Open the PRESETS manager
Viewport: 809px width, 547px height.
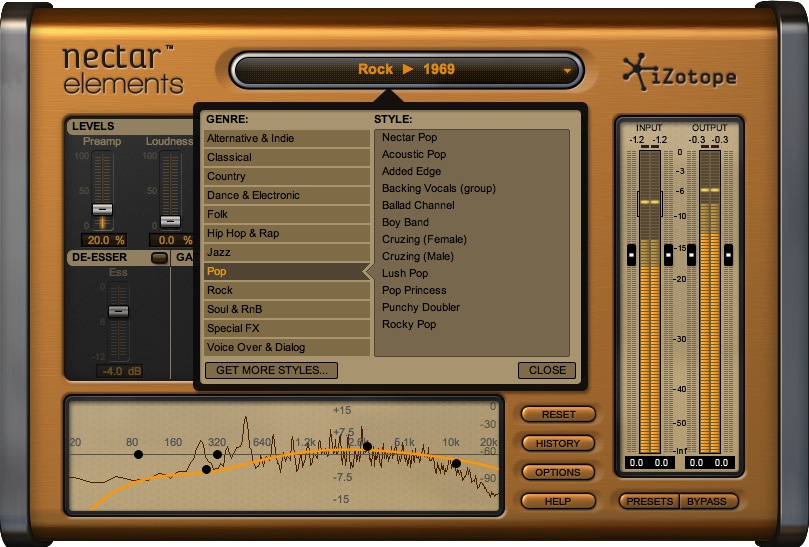pyautogui.click(x=650, y=502)
